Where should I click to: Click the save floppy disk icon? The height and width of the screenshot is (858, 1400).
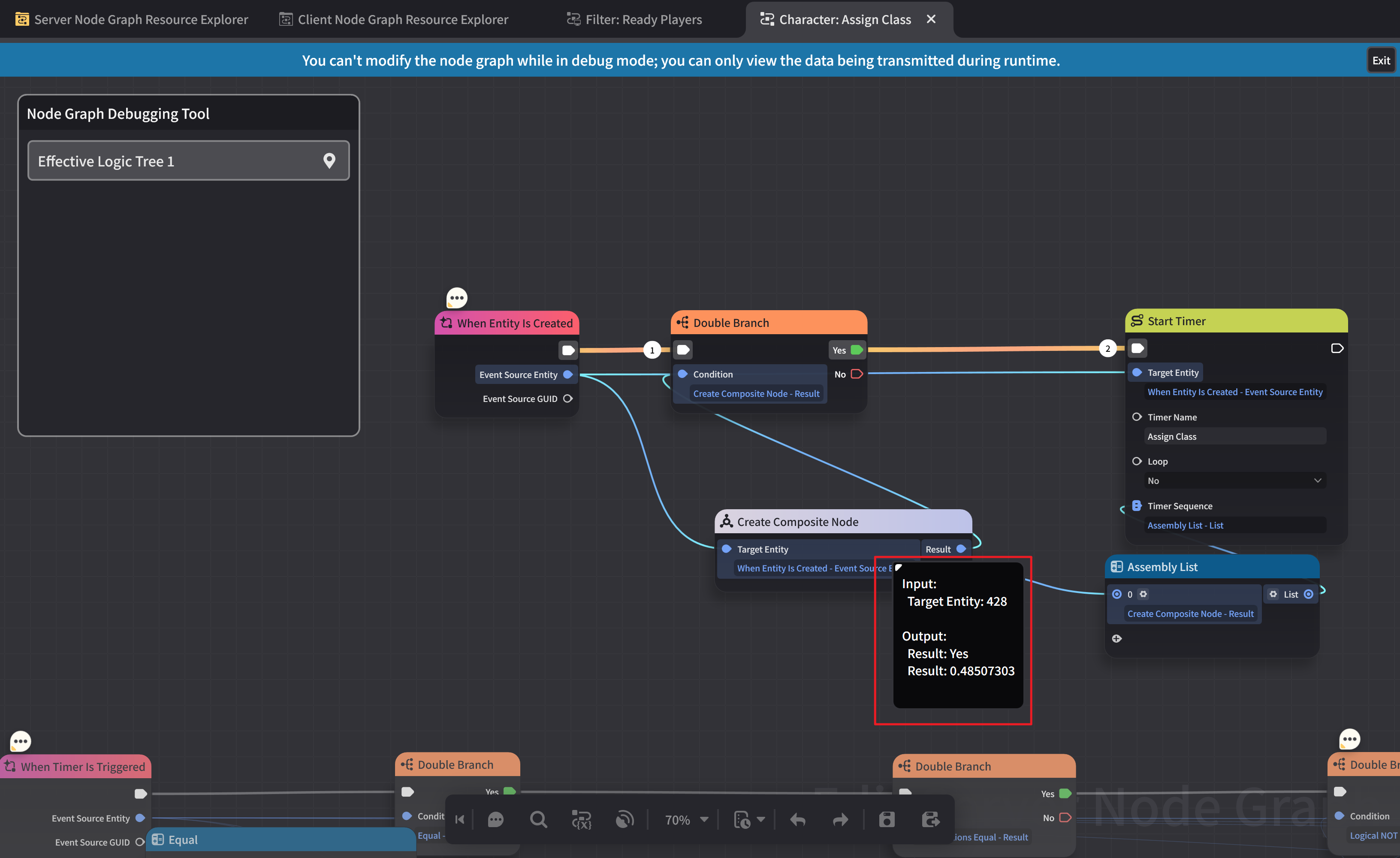point(887,819)
